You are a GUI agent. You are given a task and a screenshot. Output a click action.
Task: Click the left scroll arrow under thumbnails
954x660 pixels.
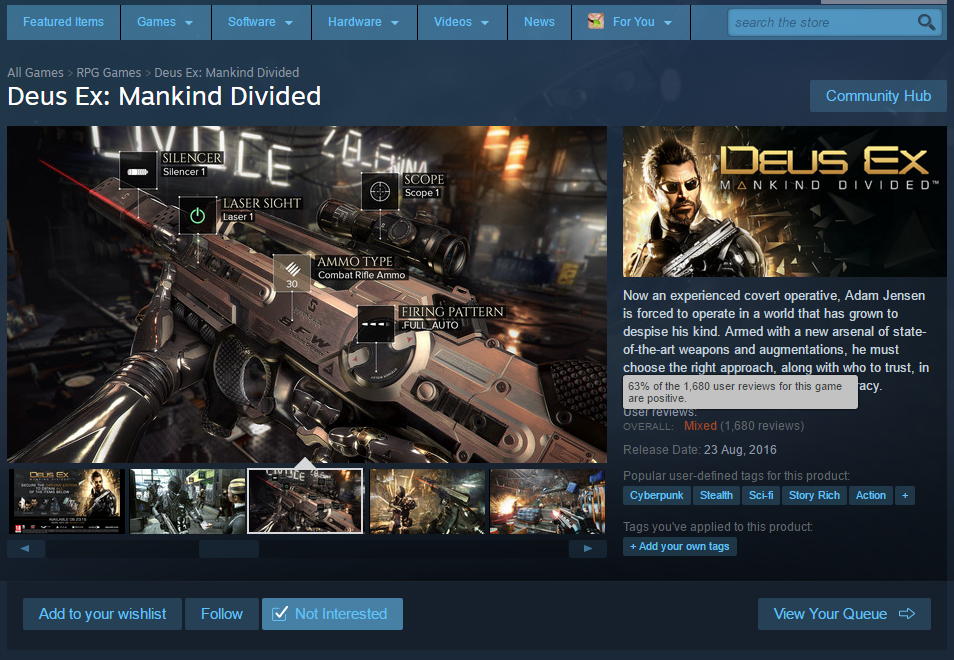click(26, 549)
